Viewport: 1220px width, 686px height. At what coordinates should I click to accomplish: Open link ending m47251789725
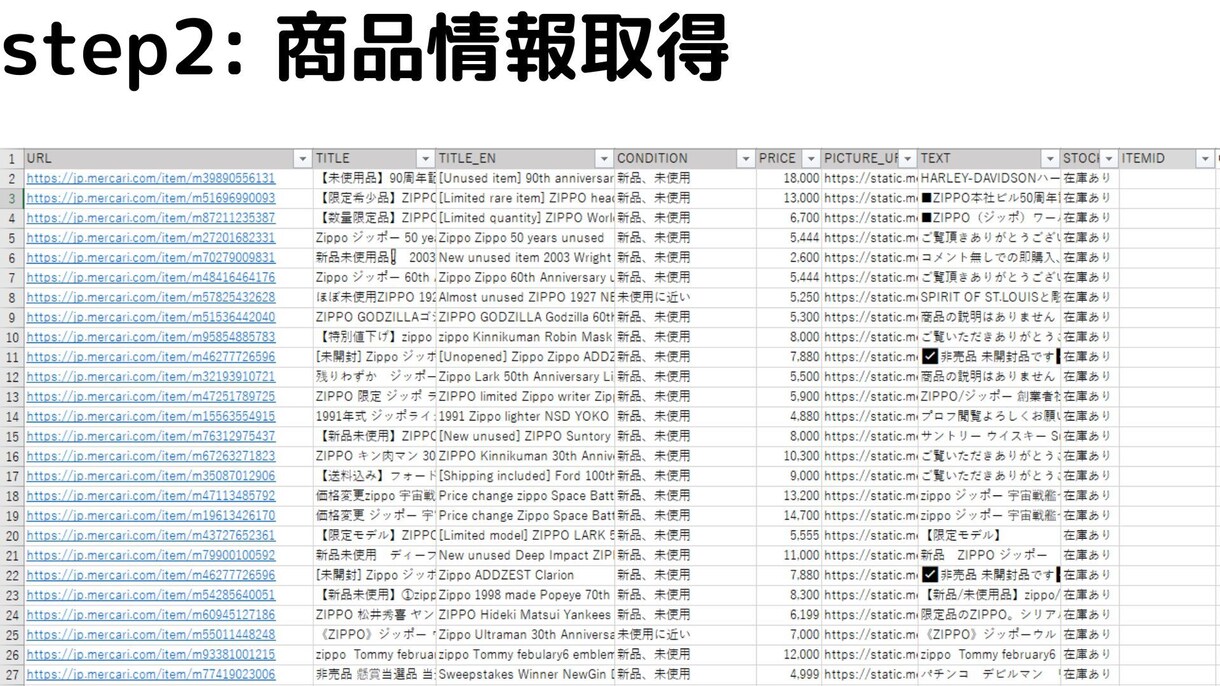pyautogui.click(x=151, y=396)
